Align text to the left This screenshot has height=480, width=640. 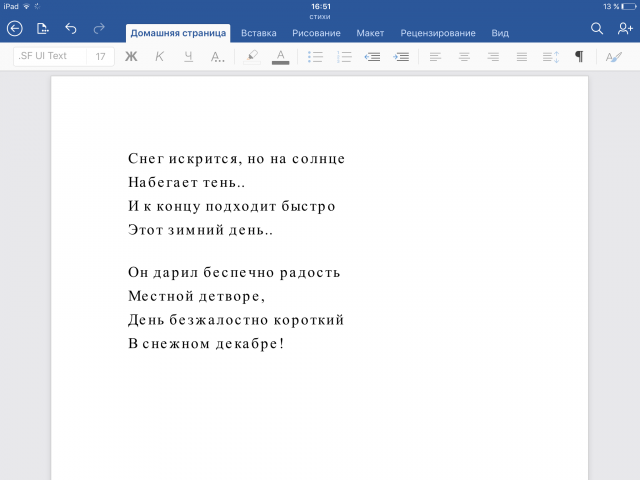436,56
